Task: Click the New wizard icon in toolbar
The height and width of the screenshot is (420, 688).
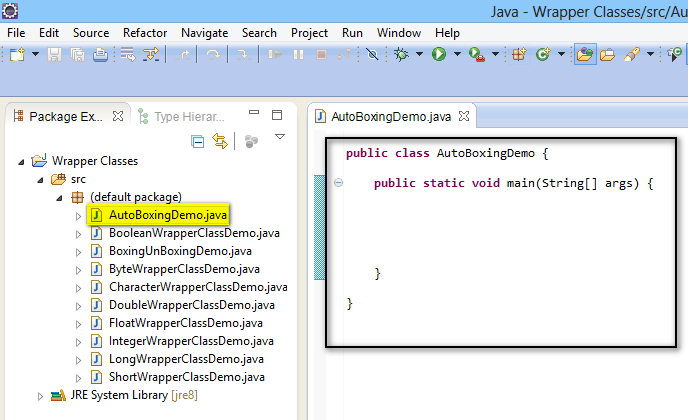Action: [x=17, y=54]
